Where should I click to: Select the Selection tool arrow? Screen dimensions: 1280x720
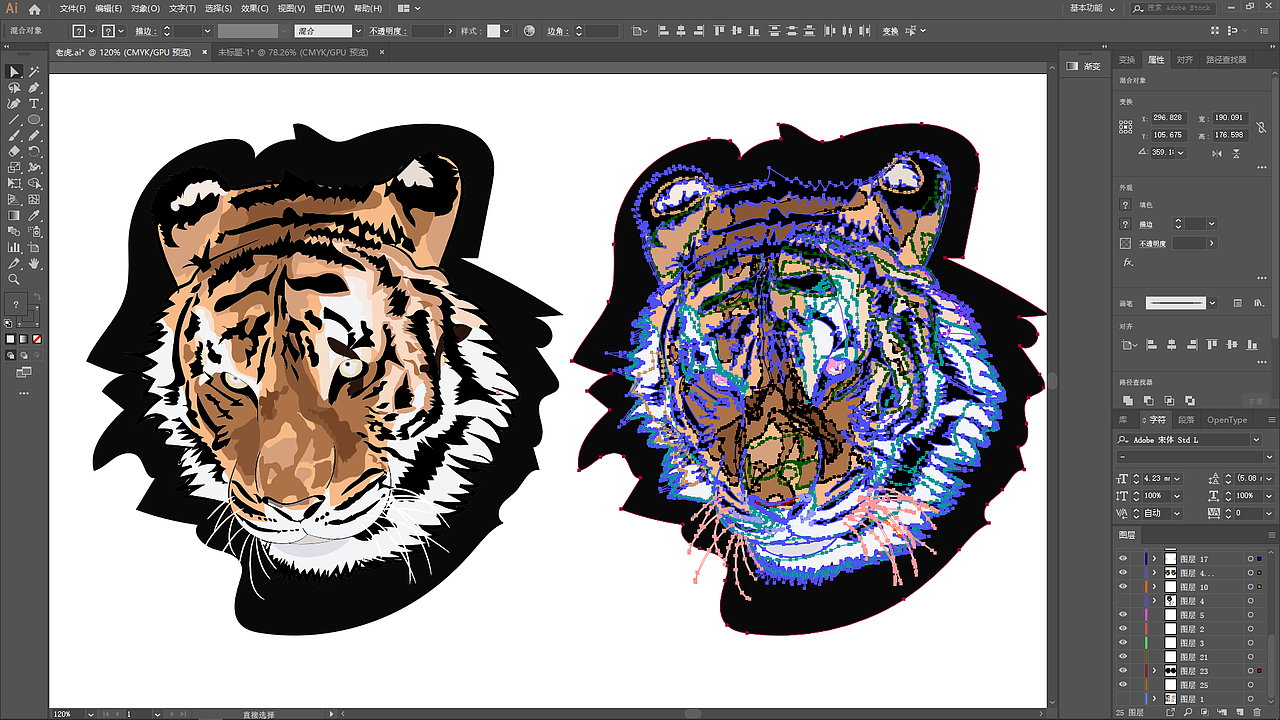point(14,72)
